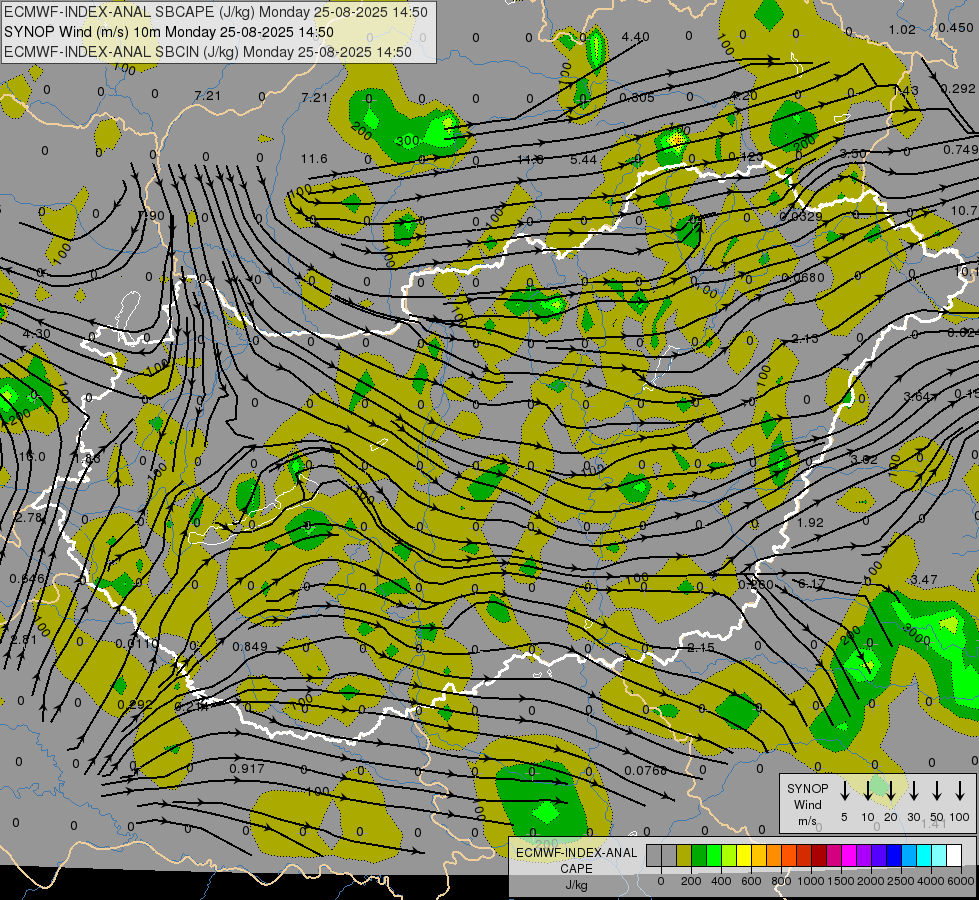
Task: Click the map value 0.749
Action: pos(960,149)
